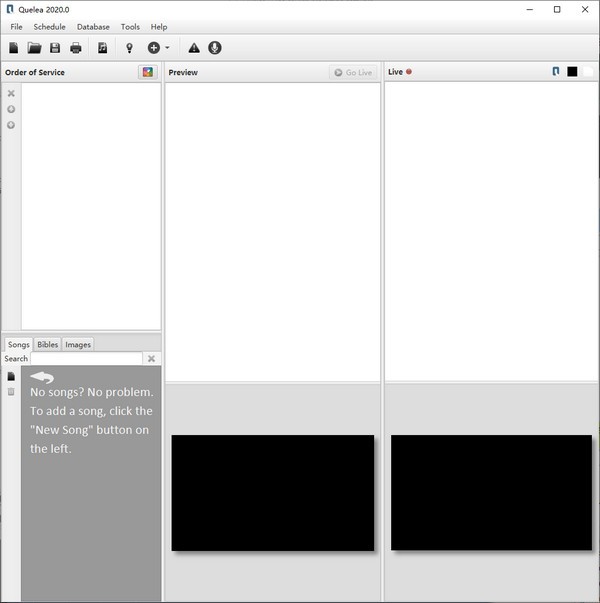600x603 pixels.
Task: Open the colorful theme button in Order of Service
Action: coord(148,72)
